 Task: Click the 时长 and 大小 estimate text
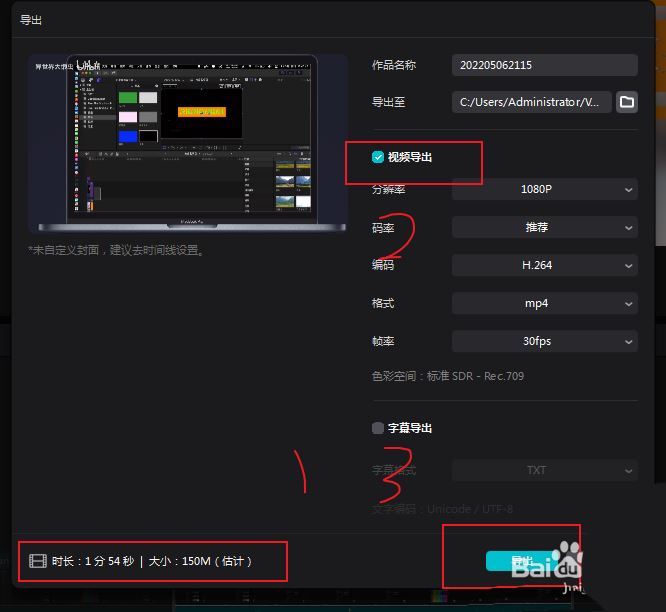click(x=152, y=561)
